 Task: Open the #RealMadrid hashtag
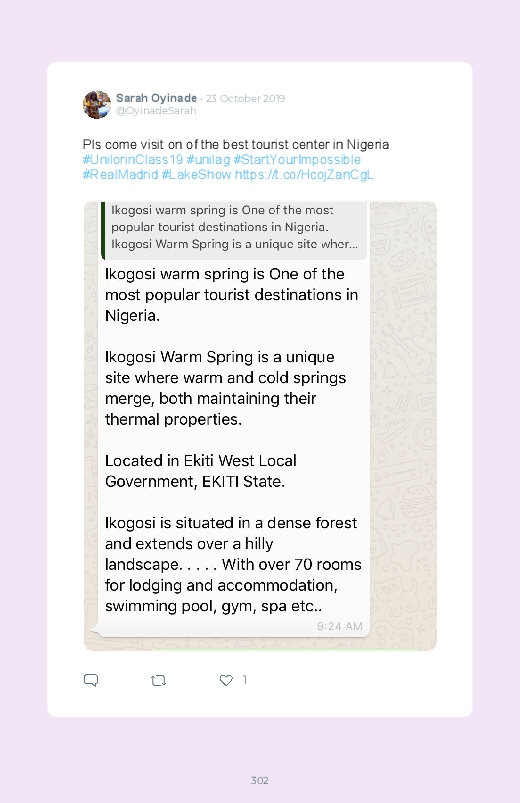120,175
